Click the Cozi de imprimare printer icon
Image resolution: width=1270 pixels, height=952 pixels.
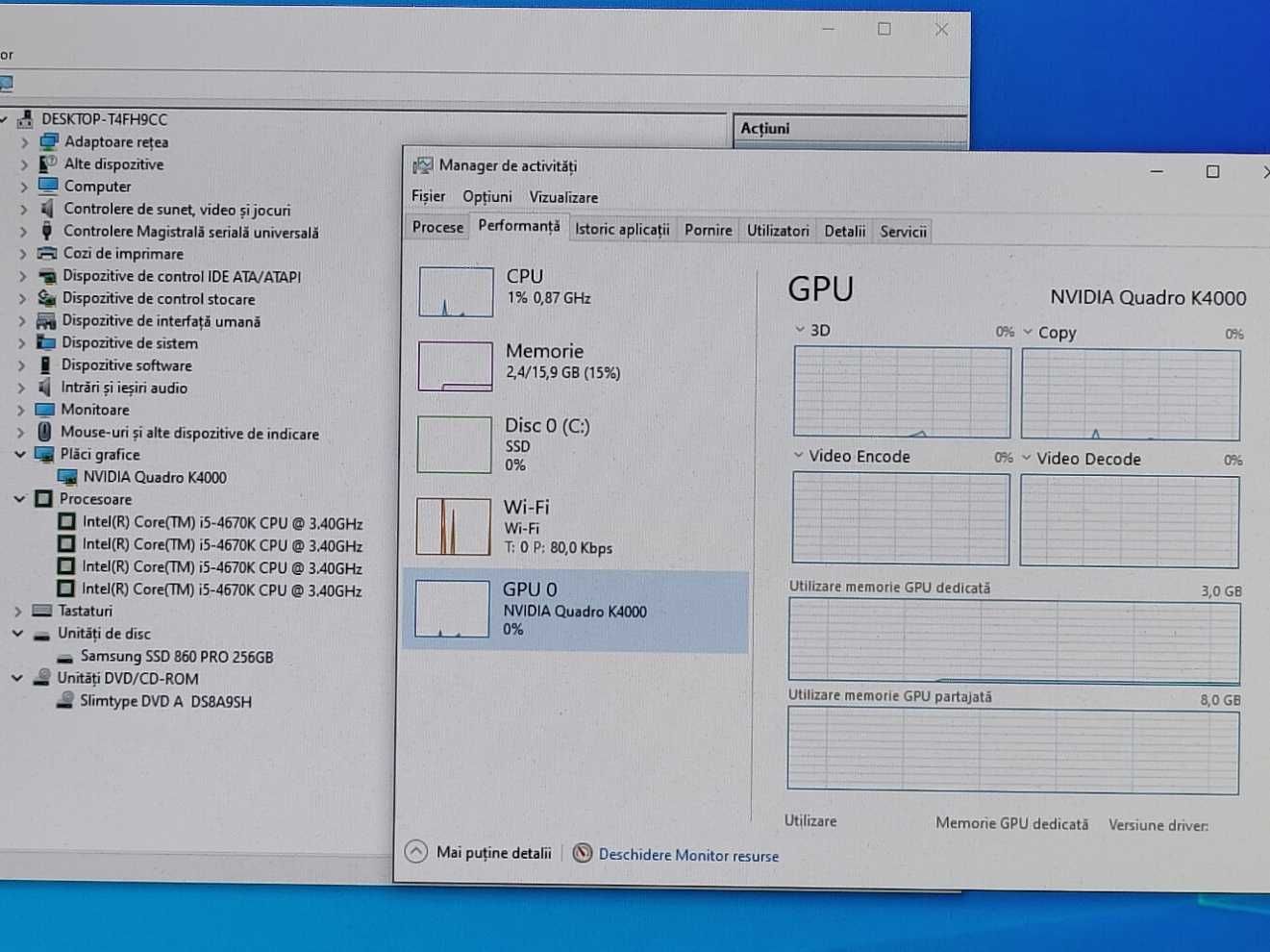pos(47,254)
